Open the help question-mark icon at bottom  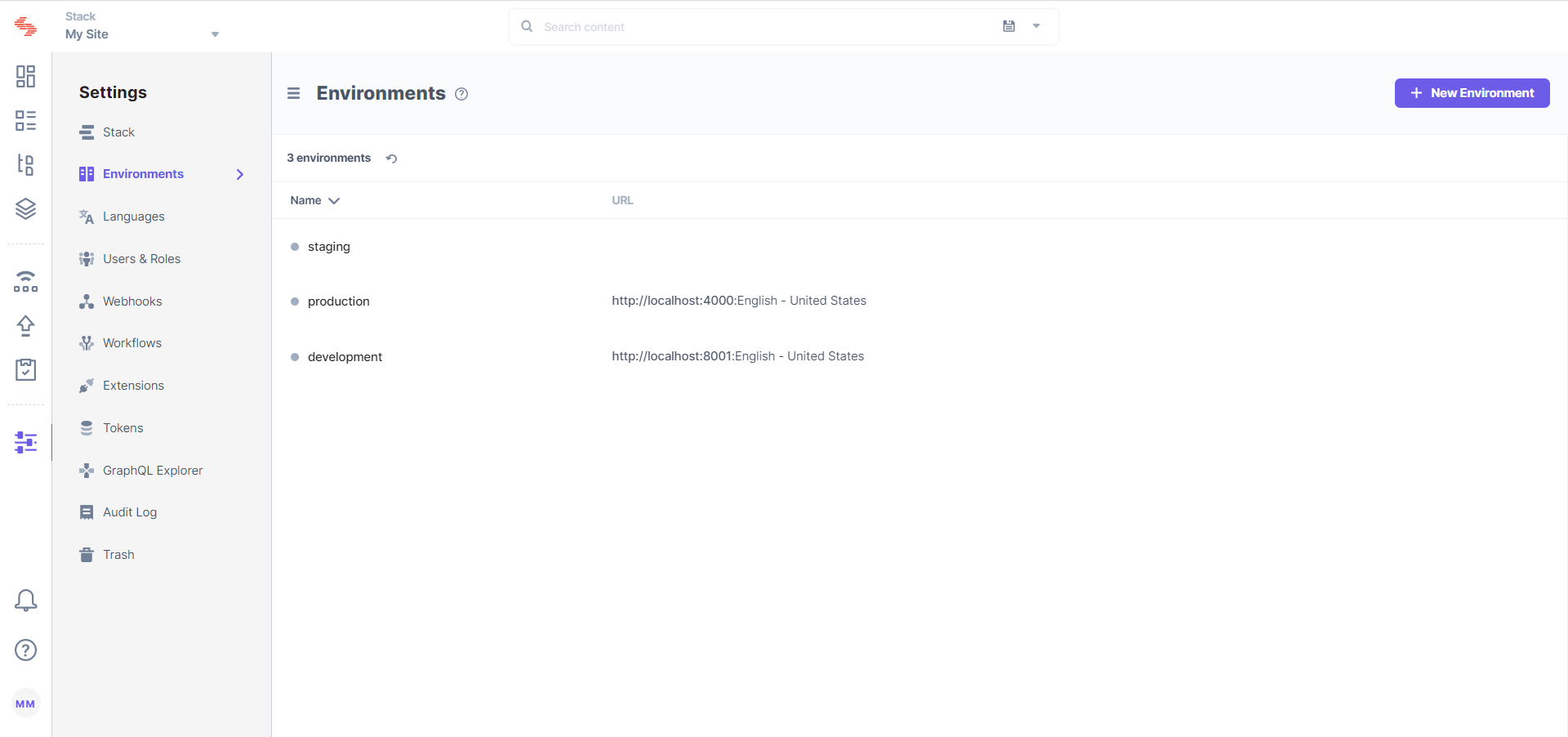25,650
